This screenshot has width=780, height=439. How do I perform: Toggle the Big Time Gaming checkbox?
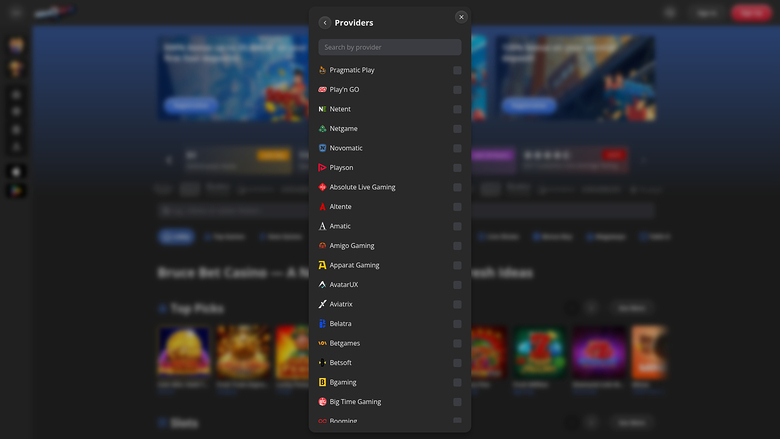[457, 402]
